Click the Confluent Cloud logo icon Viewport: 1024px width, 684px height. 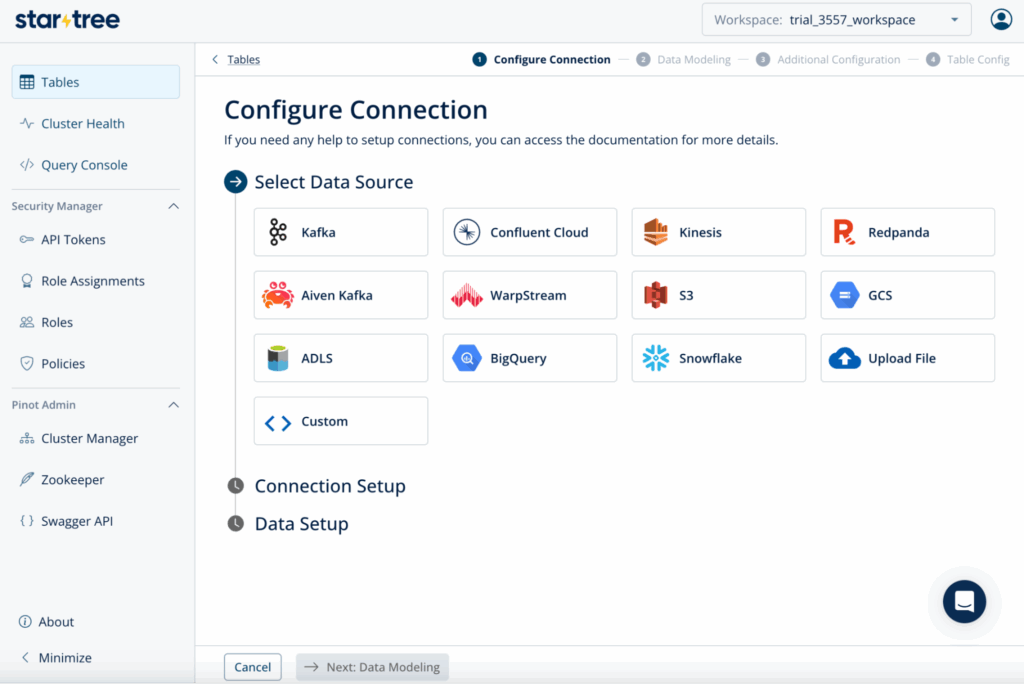[467, 232]
